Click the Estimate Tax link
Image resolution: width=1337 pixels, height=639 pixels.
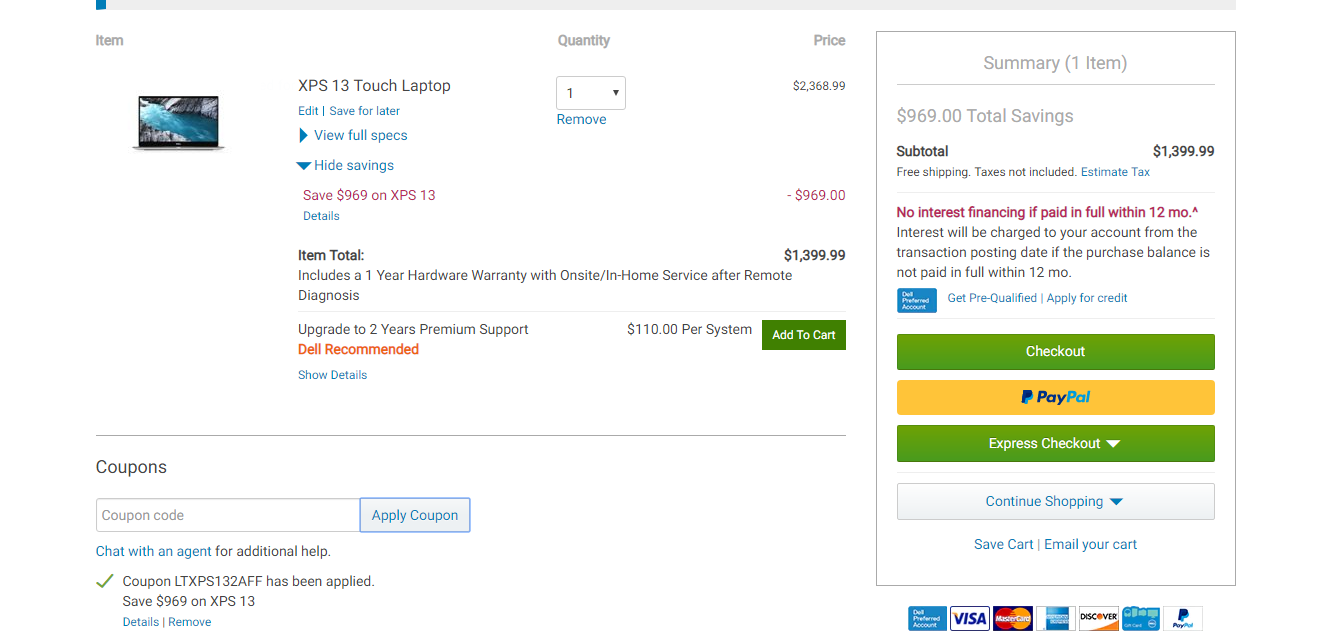point(1115,172)
